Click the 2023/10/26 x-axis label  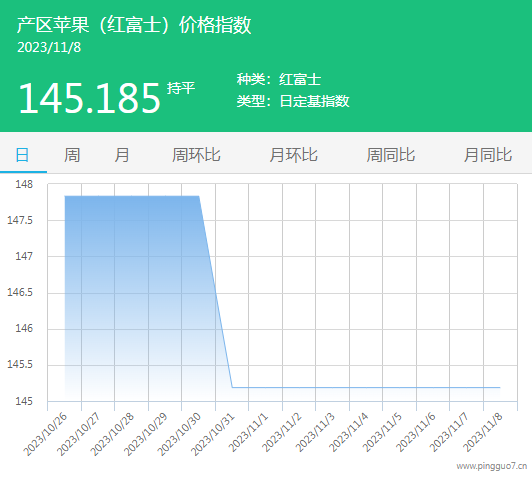[45, 434]
